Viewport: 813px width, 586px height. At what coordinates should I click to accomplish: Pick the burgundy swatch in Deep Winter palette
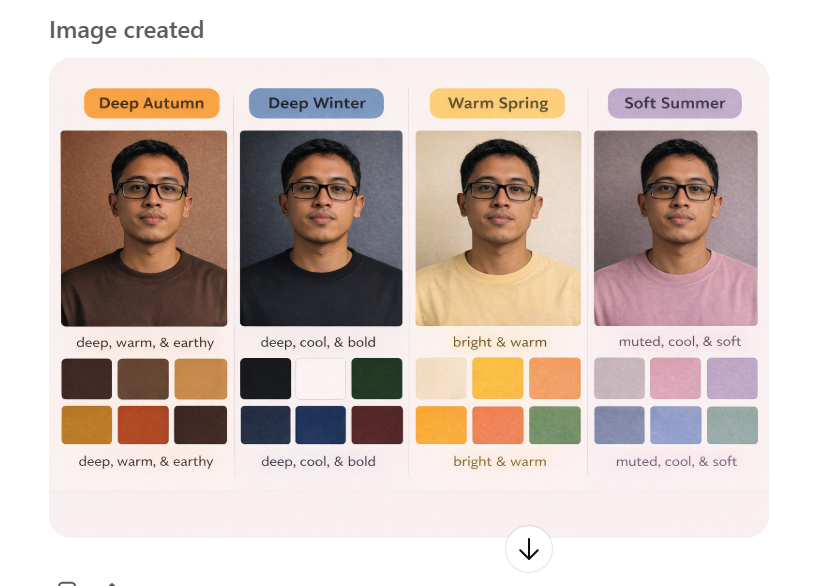pos(377,425)
